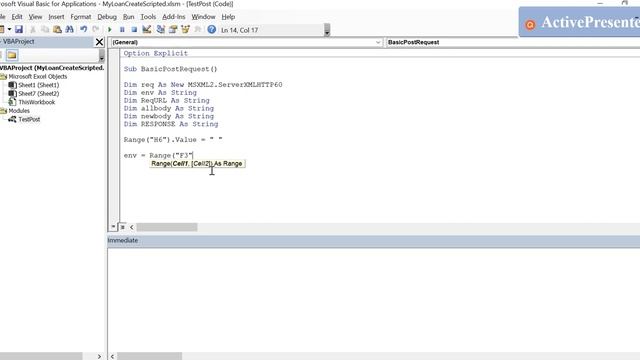
Task: Click the Copy icon in the toolbar
Action: [x=45, y=29]
